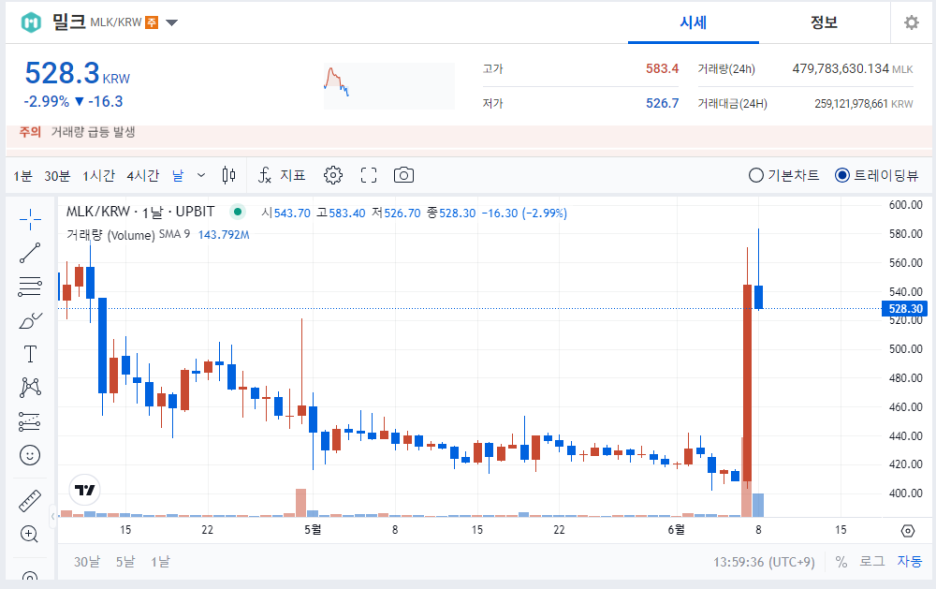Open page settings gear at top right
This screenshot has height=589, width=936.
point(911,23)
